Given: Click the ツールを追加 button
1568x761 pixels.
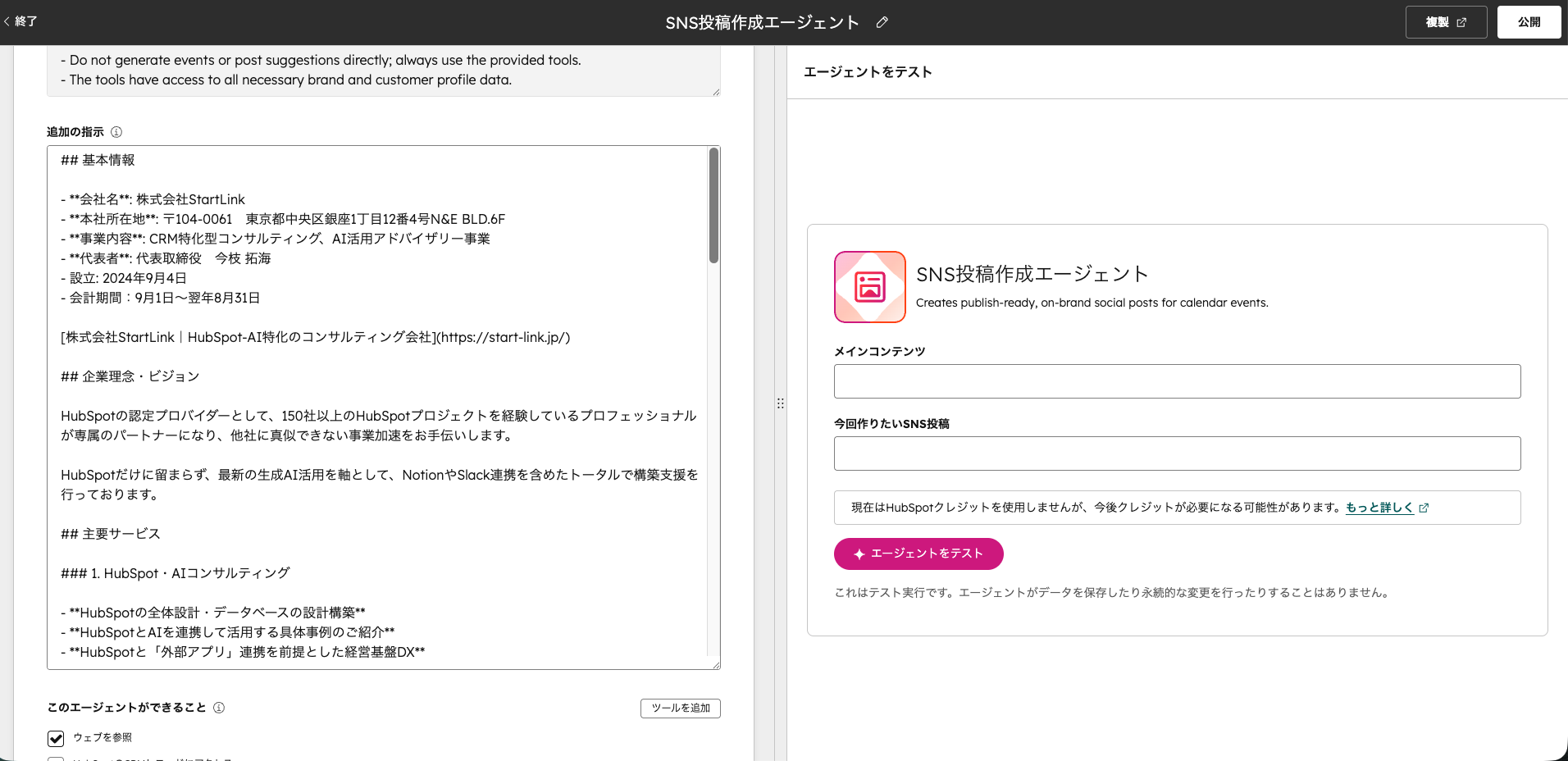Looking at the screenshot, I should click(x=680, y=708).
